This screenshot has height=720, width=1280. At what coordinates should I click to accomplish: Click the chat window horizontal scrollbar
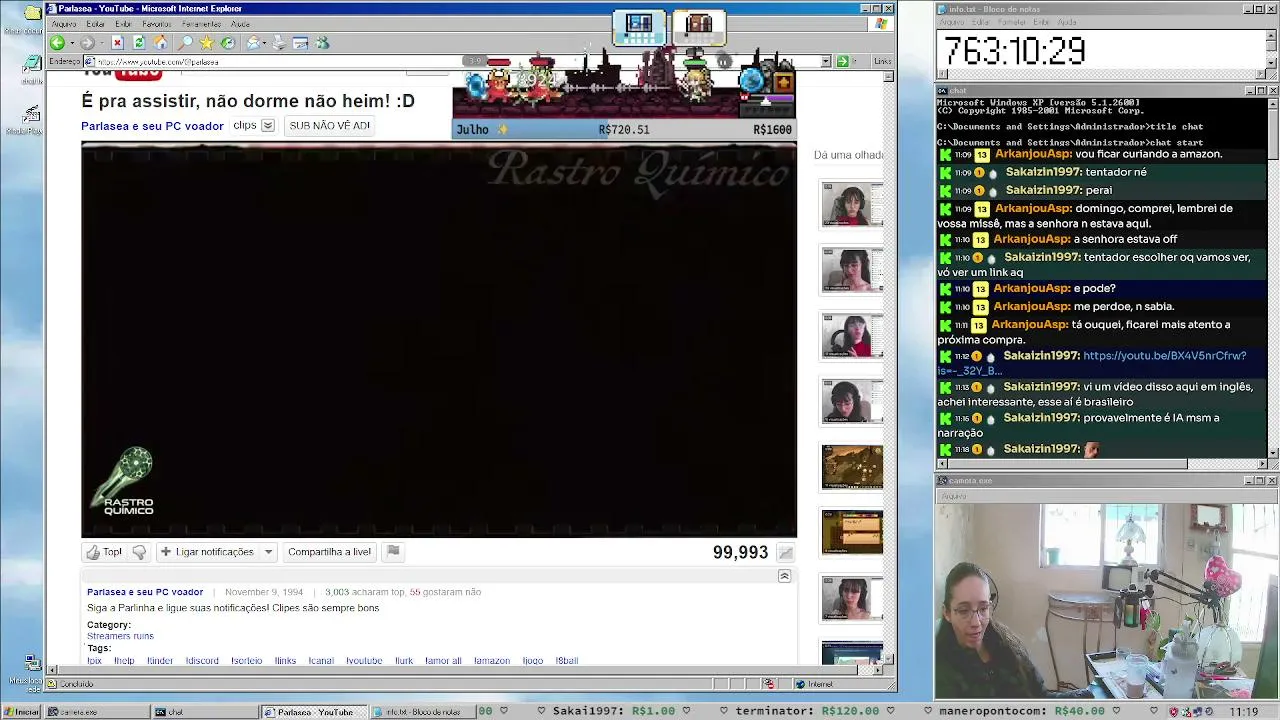click(1102, 464)
